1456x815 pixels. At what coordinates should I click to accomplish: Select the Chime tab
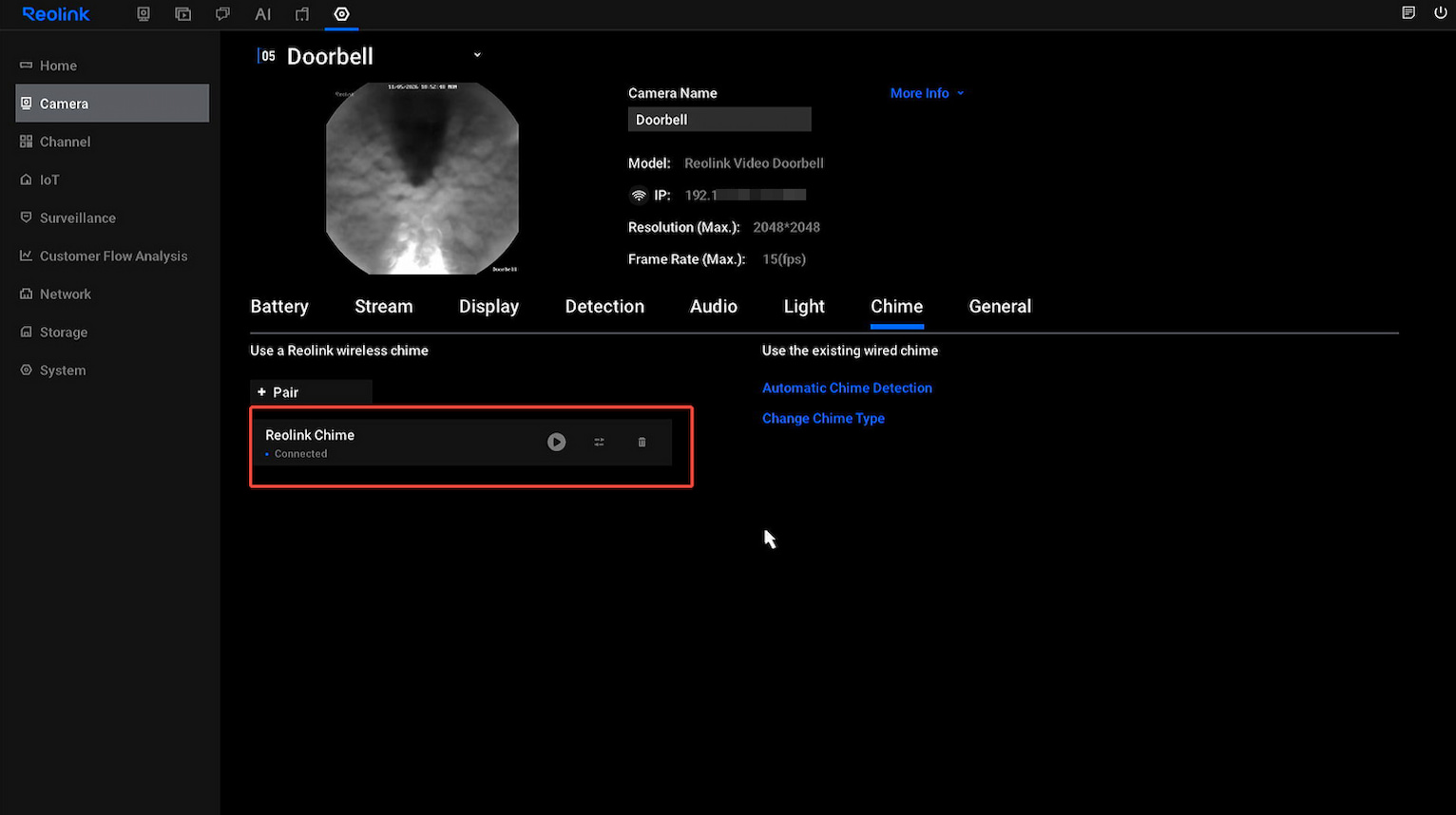coord(897,307)
